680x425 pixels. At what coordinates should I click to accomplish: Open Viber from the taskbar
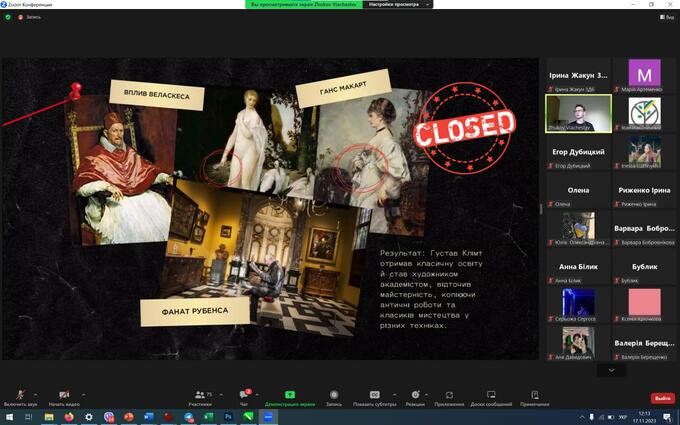click(x=109, y=417)
